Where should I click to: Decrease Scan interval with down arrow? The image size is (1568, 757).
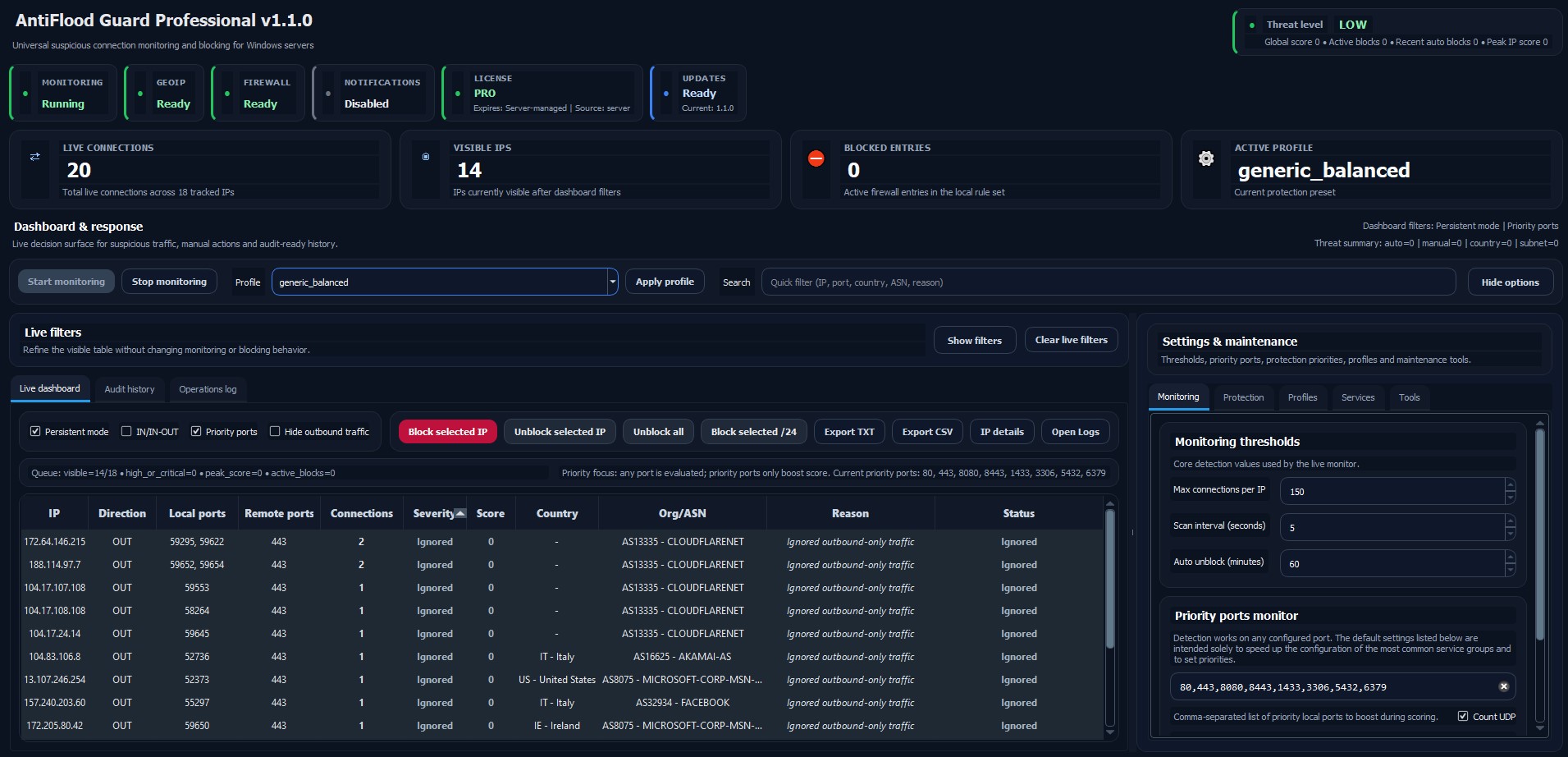pos(1510,534)
